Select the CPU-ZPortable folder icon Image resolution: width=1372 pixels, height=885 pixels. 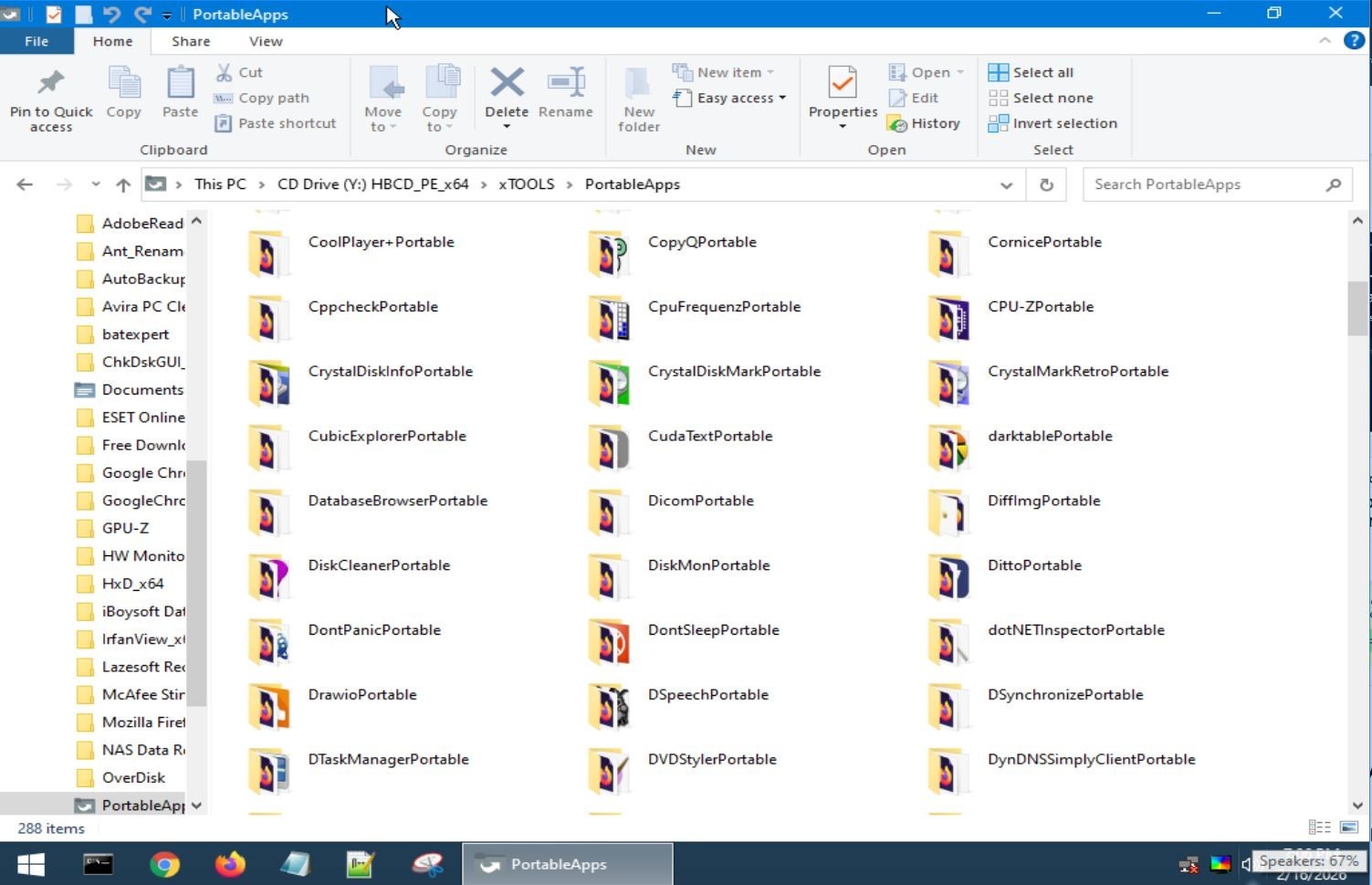click(x=948, y=318)
